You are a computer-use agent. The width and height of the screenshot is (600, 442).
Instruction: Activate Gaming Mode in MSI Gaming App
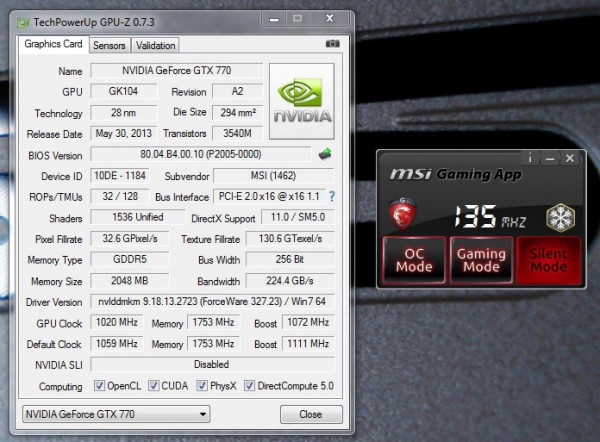(481, 260)
